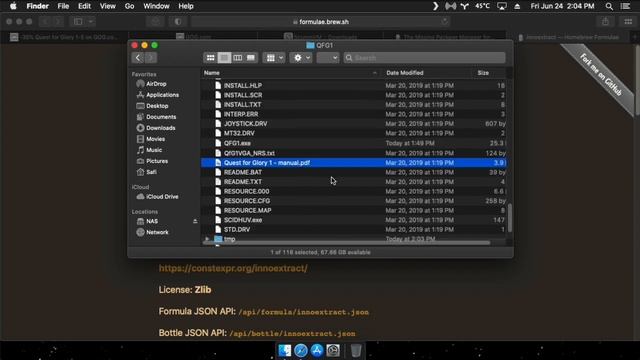Viewport: 640px width, 360px height.
Task: Open Notification Center in menu bar
Action: (x=626, y=6)
